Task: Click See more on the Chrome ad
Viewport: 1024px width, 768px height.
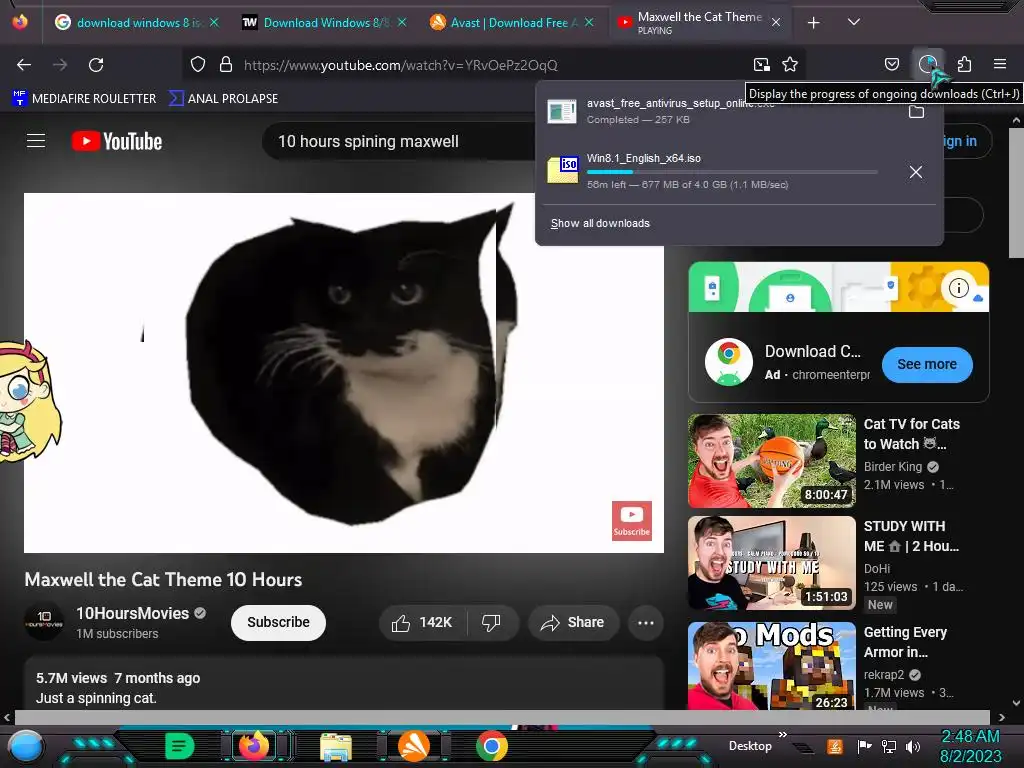Action: [x=927, y=364]
